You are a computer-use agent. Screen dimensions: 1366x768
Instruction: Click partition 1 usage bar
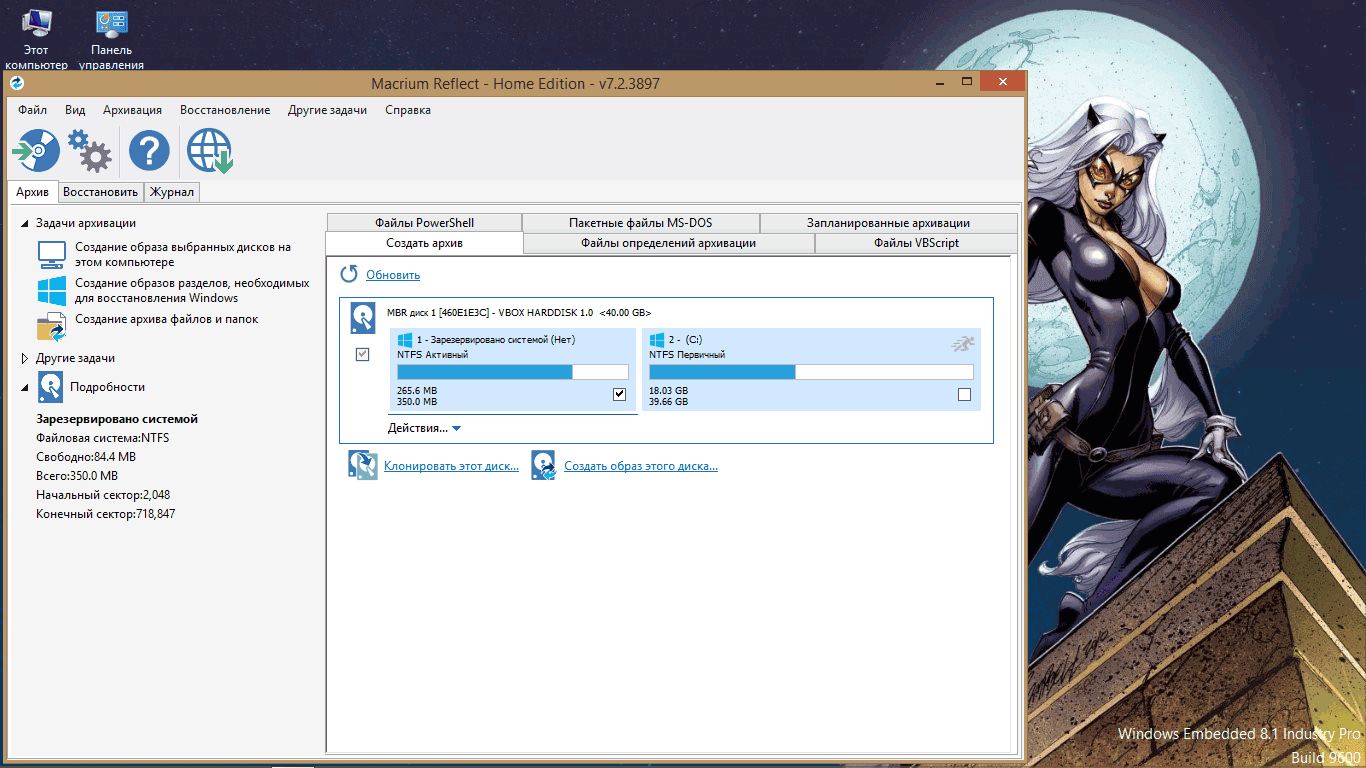(513, 372)
